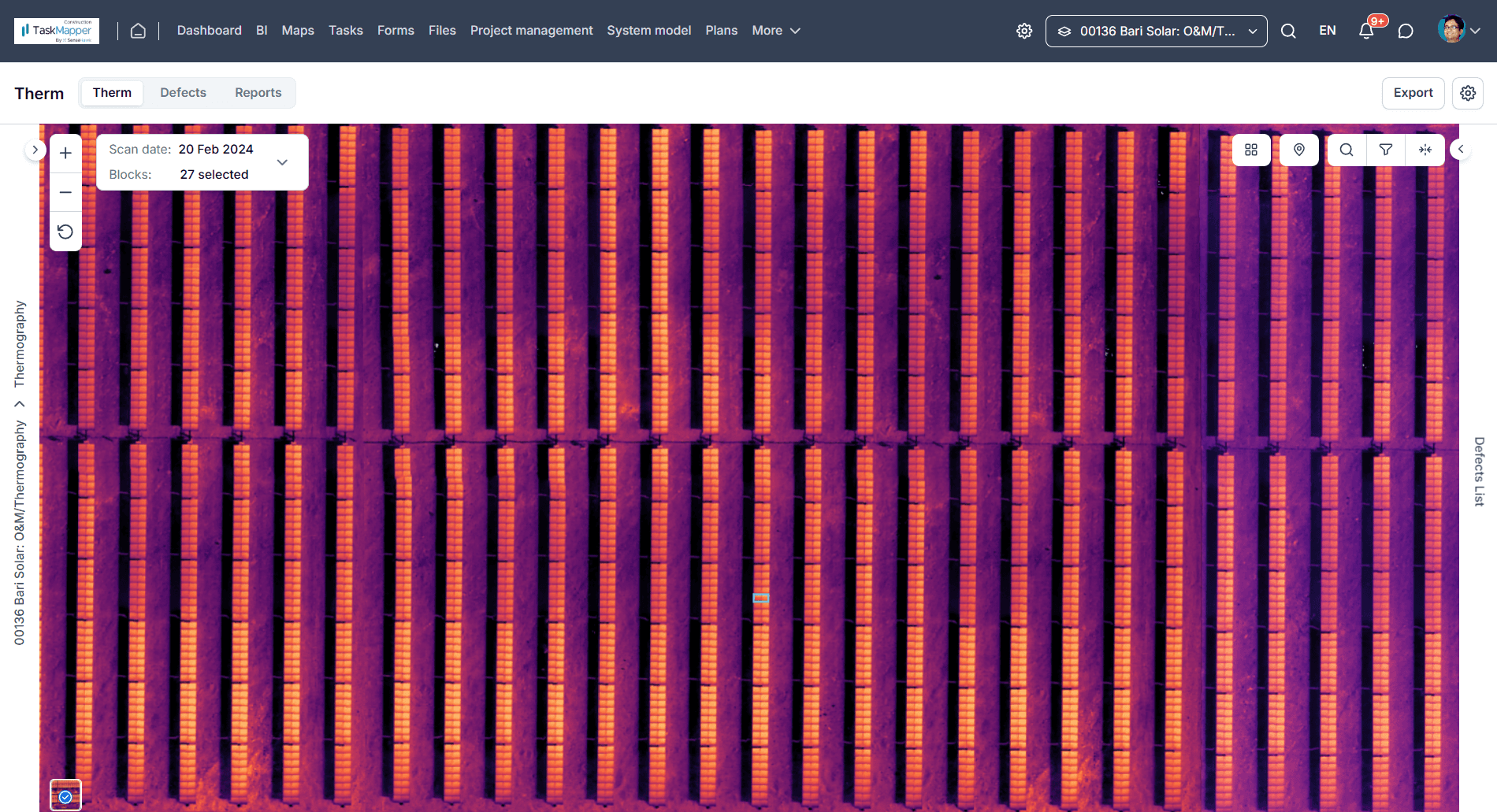Click the 20 Feb 2024 scan date
Image resolution: width=1497 pixels, height=812 pixels.
[216, 150]
